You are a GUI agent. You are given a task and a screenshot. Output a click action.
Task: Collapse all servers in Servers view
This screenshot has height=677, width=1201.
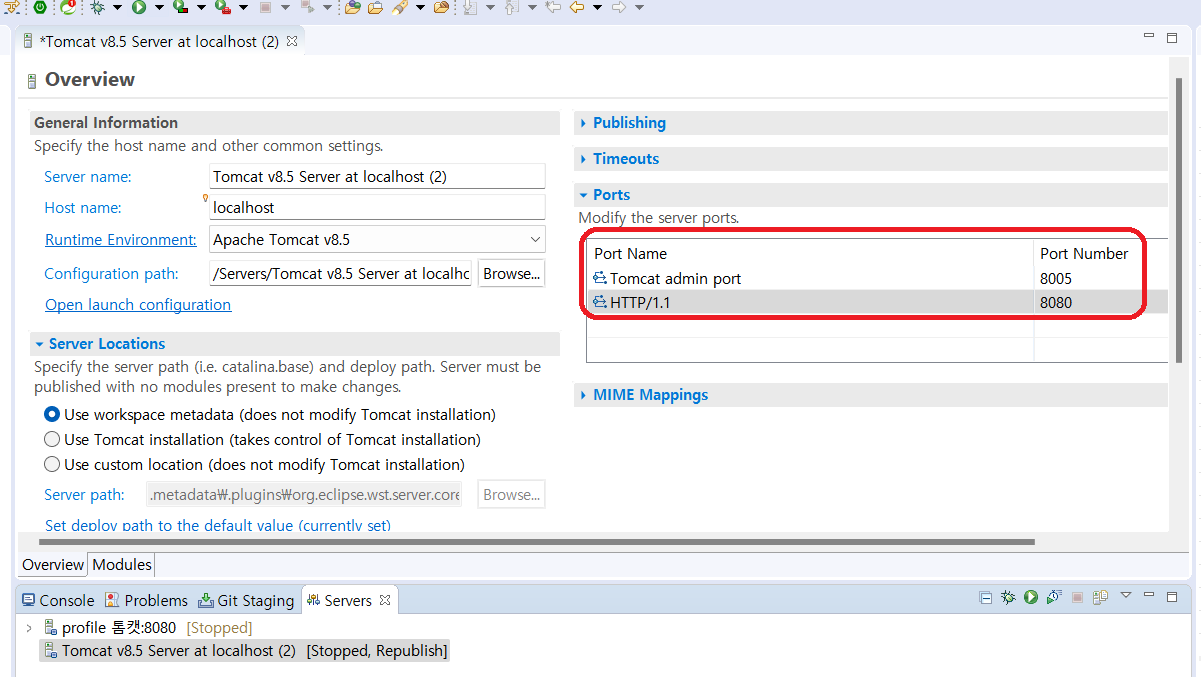(986, 597)
